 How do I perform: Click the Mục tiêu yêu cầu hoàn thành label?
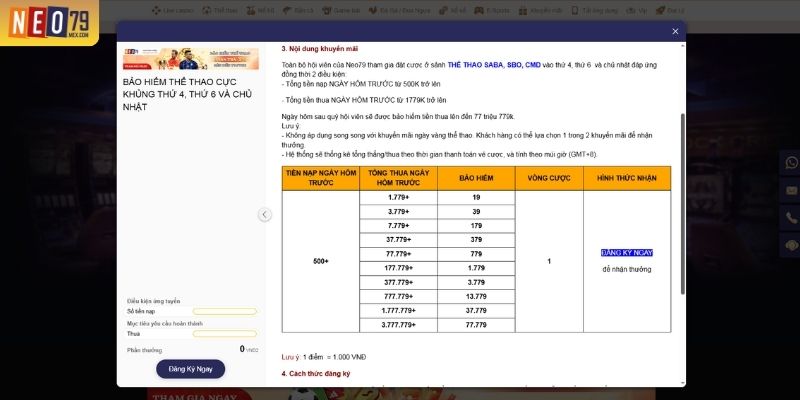coord(165,323)
